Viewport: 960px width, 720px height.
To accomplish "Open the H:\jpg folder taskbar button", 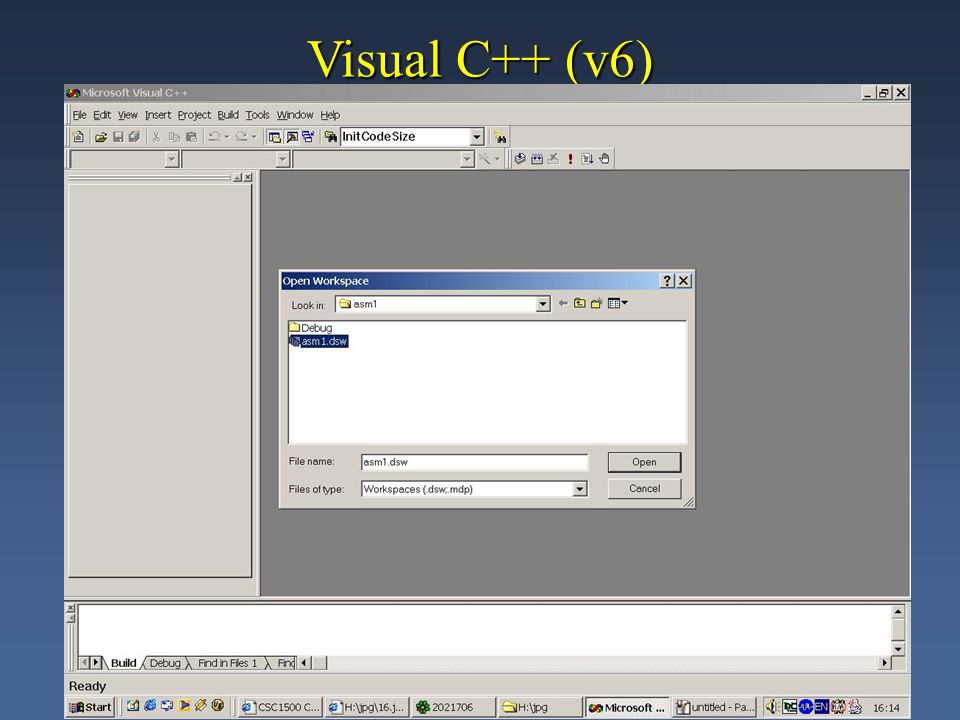I will [x=539, y=707].
